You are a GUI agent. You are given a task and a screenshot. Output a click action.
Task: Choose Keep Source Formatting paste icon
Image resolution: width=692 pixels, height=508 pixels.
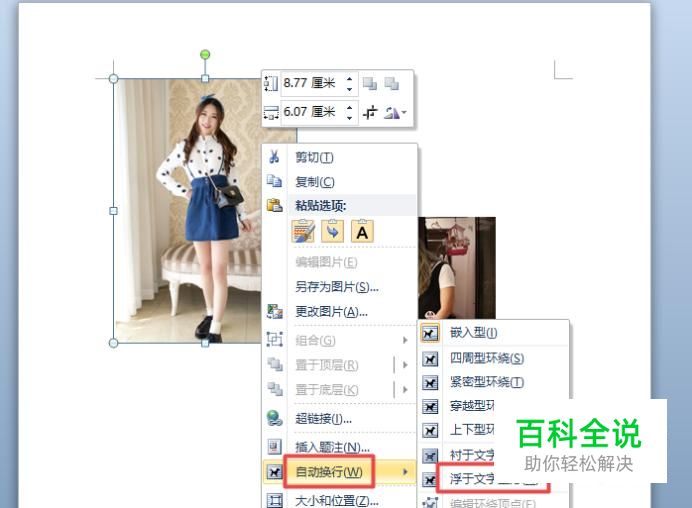coord(303,231)
